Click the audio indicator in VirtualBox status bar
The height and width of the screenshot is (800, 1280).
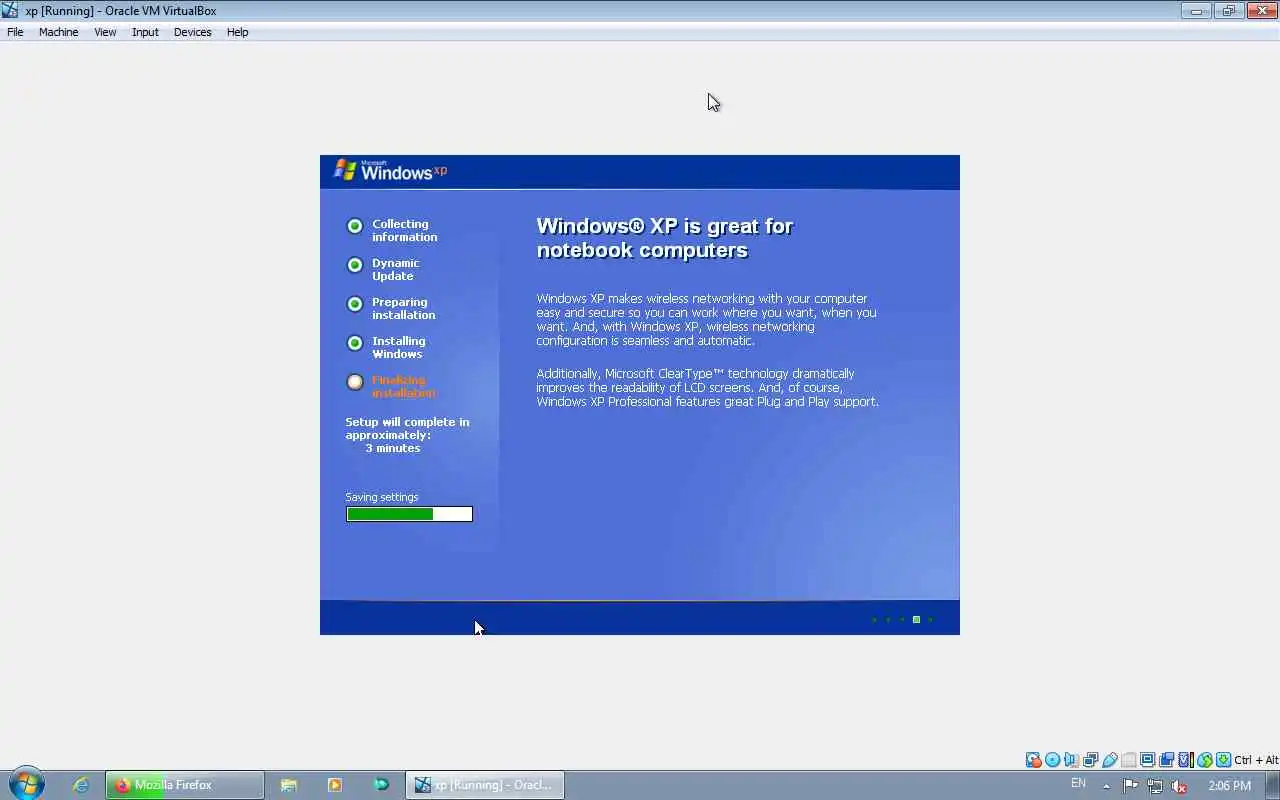point(1071,760)
